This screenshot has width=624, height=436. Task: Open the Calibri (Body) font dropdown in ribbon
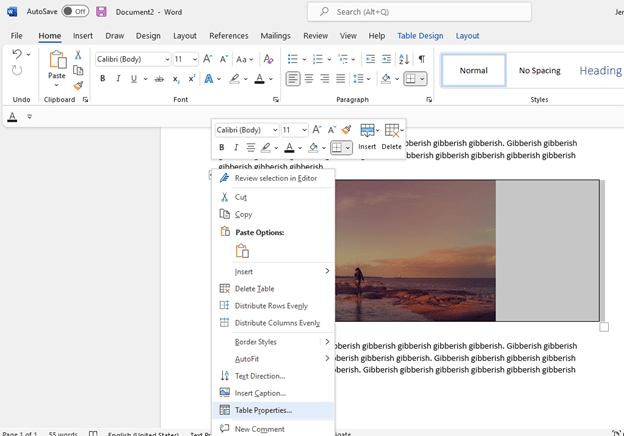(166, 59)
